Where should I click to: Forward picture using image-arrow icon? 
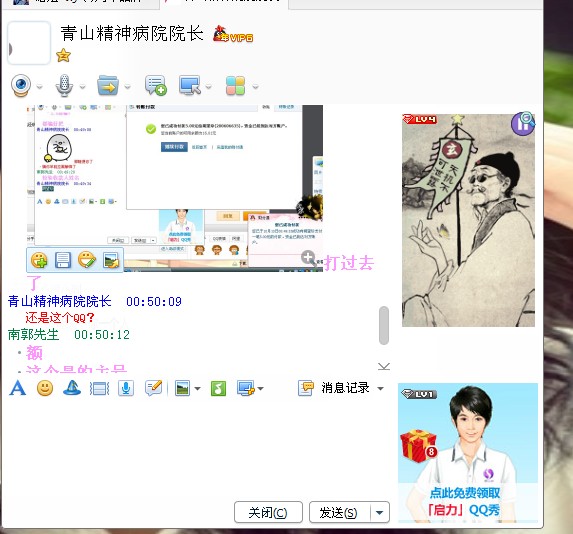[111, 260]
